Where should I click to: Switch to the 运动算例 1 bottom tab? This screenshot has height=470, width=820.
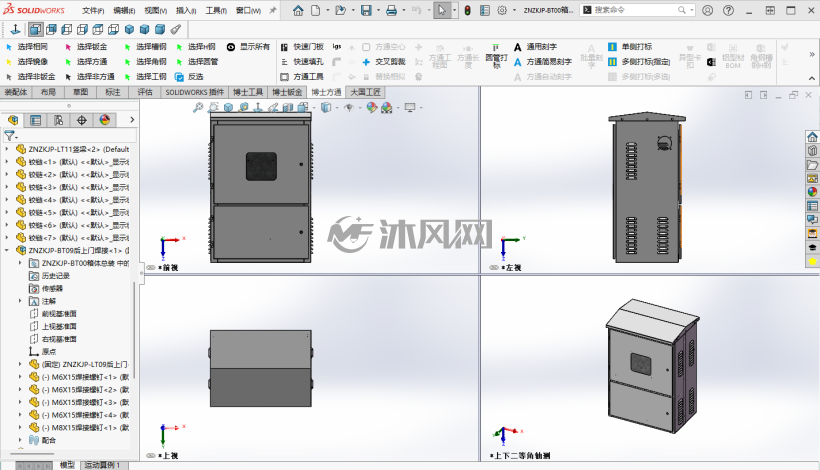click(x=102, y=465)
